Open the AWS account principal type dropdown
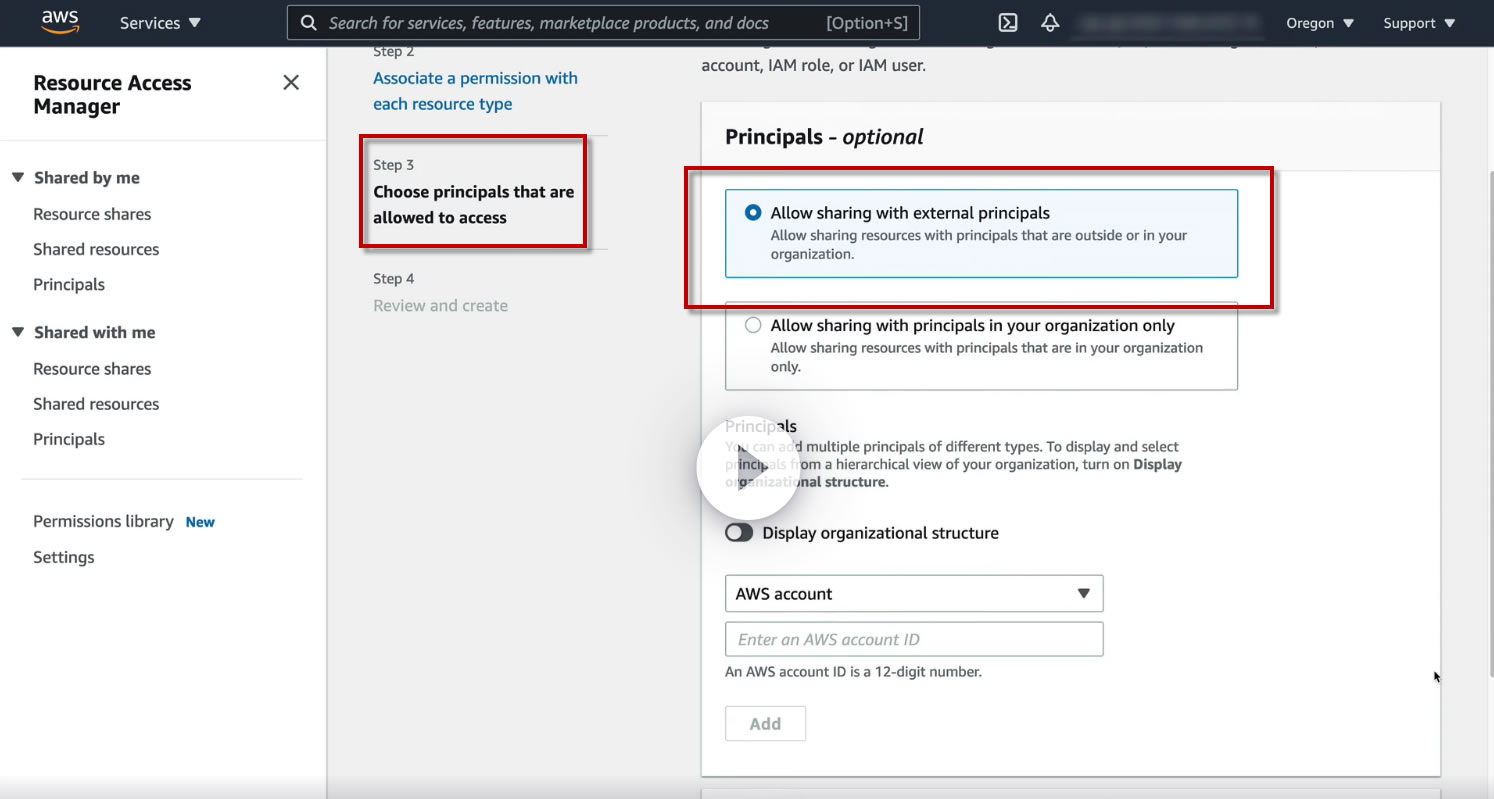 click(913, 594)
